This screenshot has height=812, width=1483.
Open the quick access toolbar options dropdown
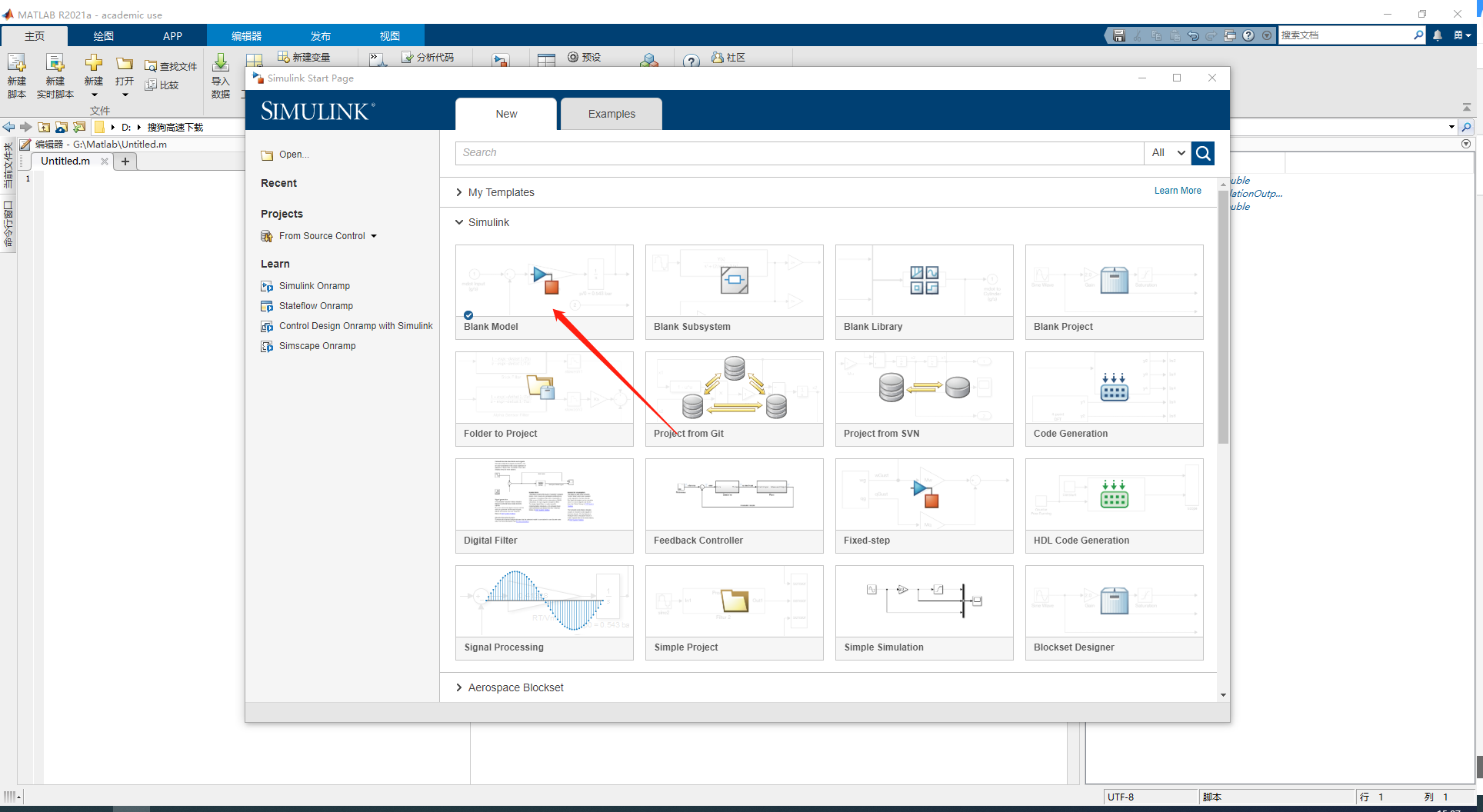1267,35
